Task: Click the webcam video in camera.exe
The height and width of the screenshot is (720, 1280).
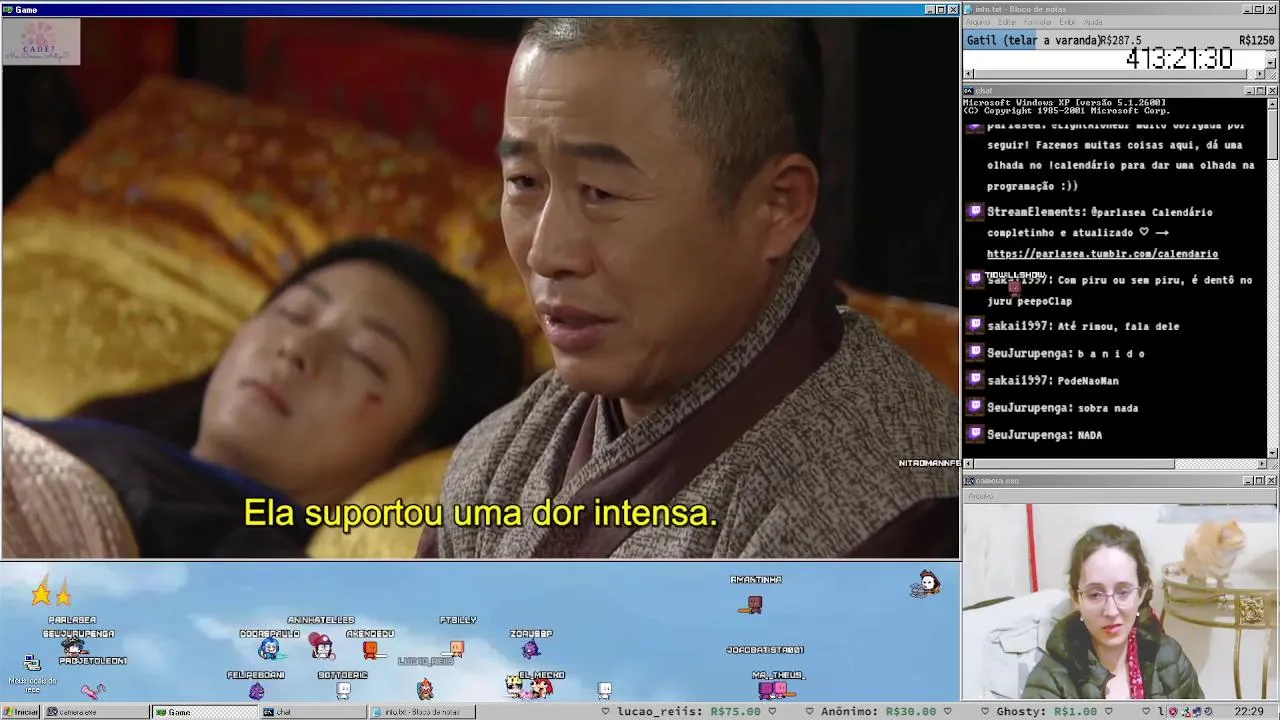Action: tap(1120, 601)
